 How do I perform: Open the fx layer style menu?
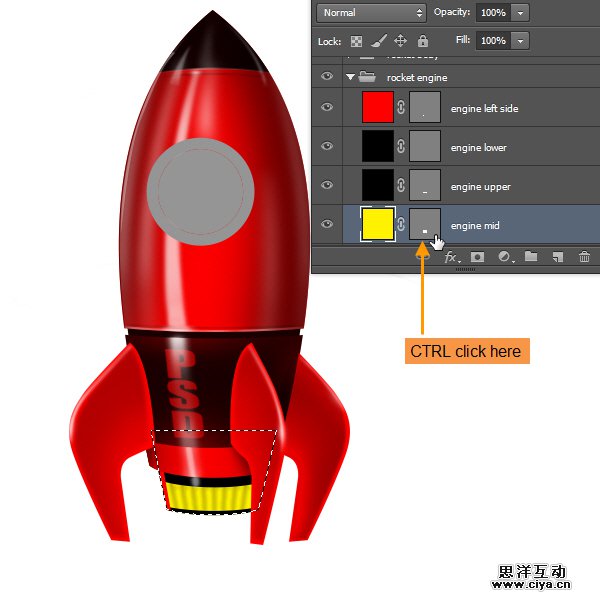tap(452, 257)
